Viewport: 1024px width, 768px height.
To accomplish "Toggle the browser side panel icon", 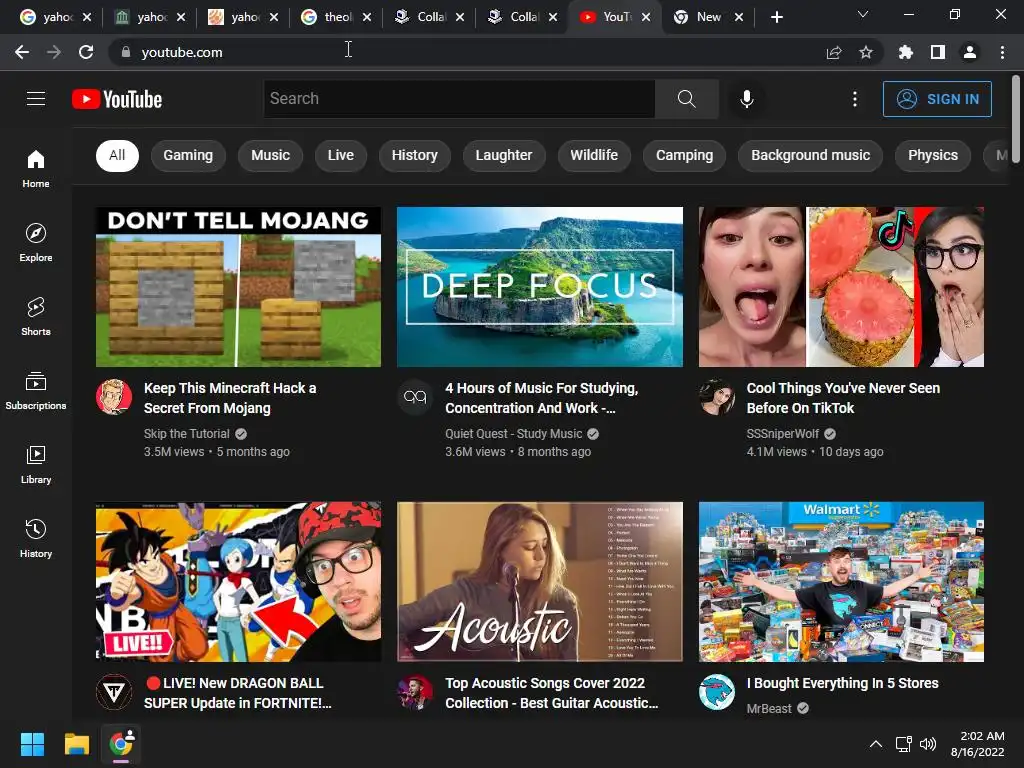I will click(938, 52).
